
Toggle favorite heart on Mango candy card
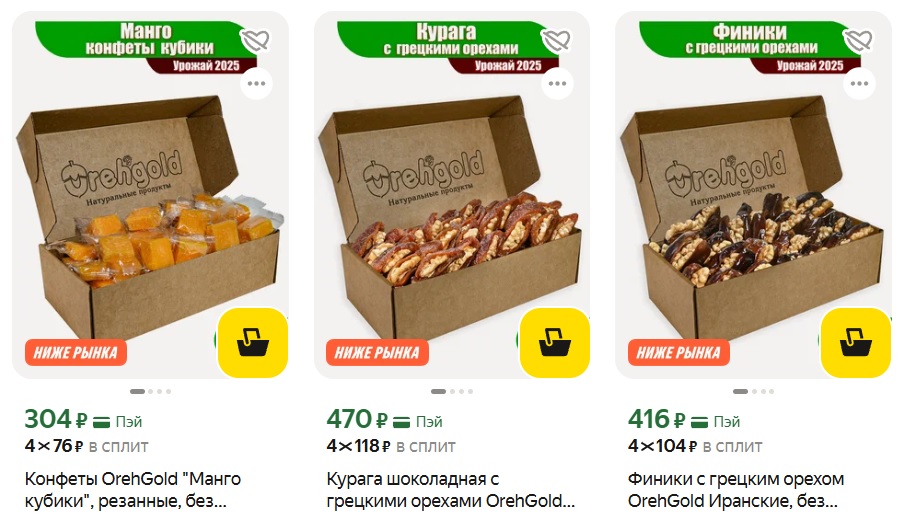(255, 40)
